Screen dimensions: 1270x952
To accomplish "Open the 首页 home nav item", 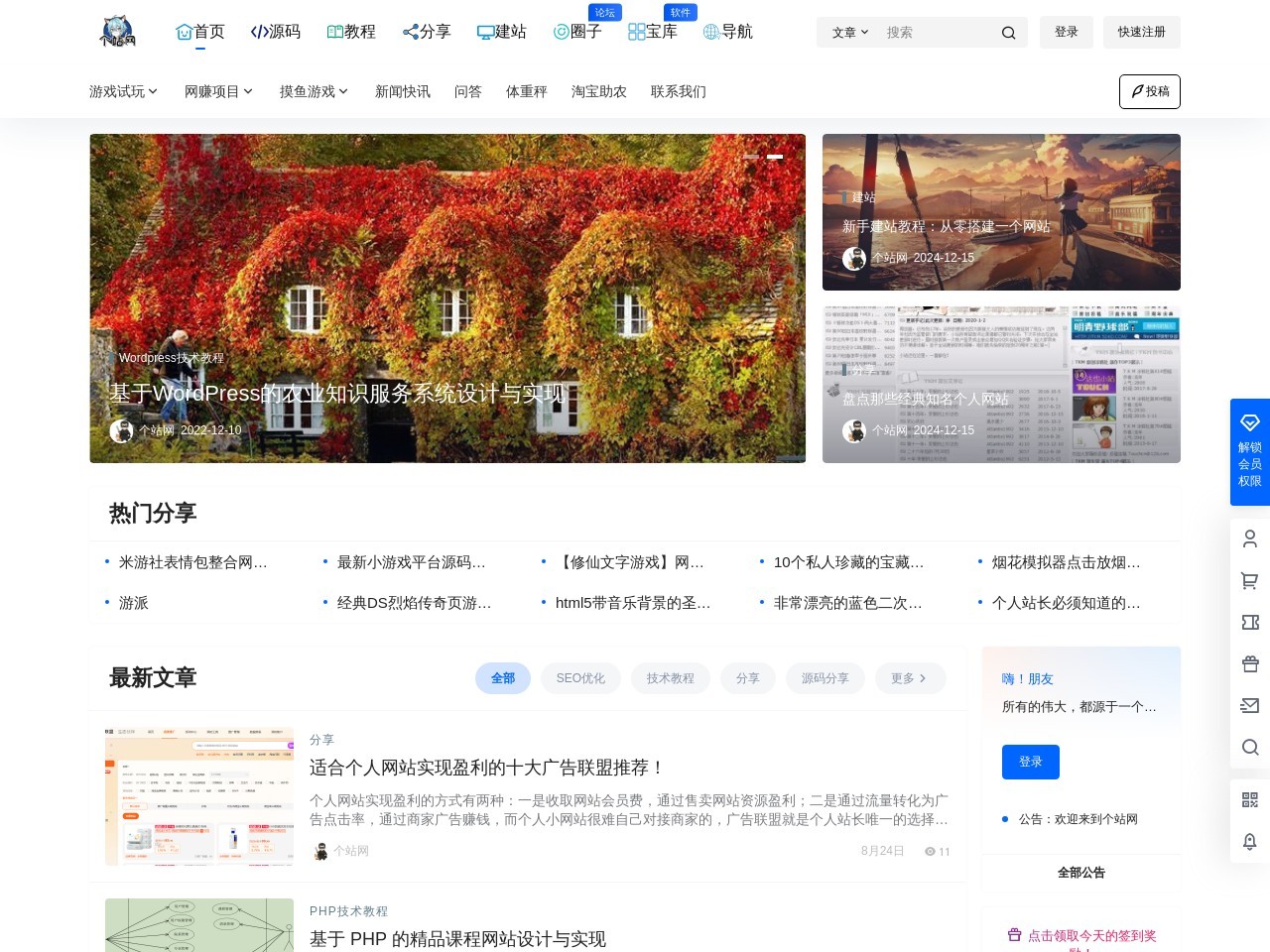I will 199,32.
